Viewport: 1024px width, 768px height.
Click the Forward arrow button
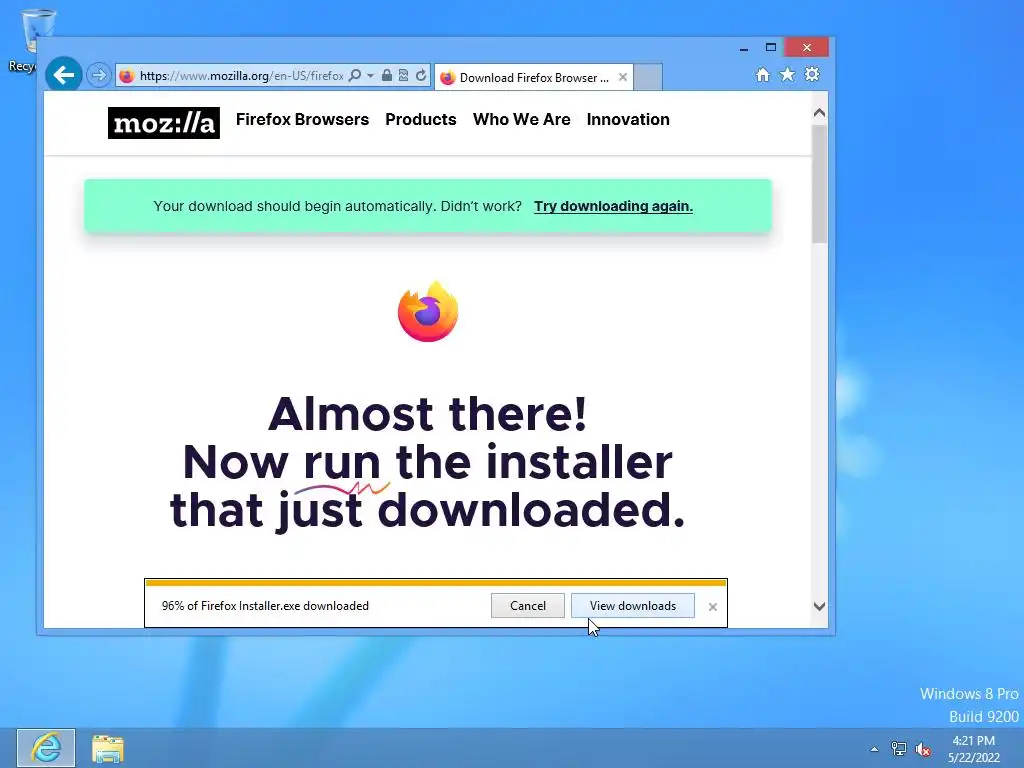pyautogui.click(x=99, y=75)
